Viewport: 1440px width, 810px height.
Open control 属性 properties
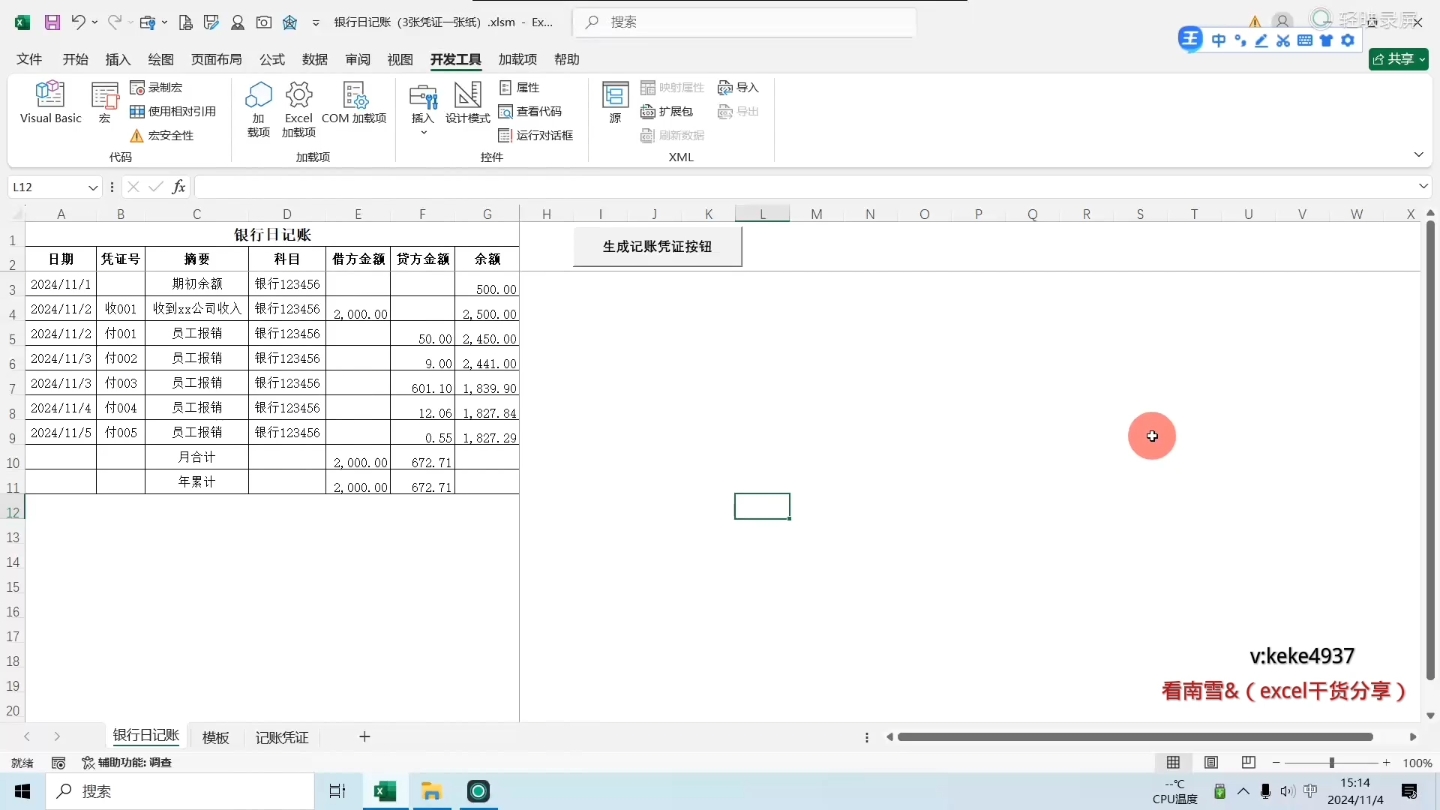click(x=519, y=88)
